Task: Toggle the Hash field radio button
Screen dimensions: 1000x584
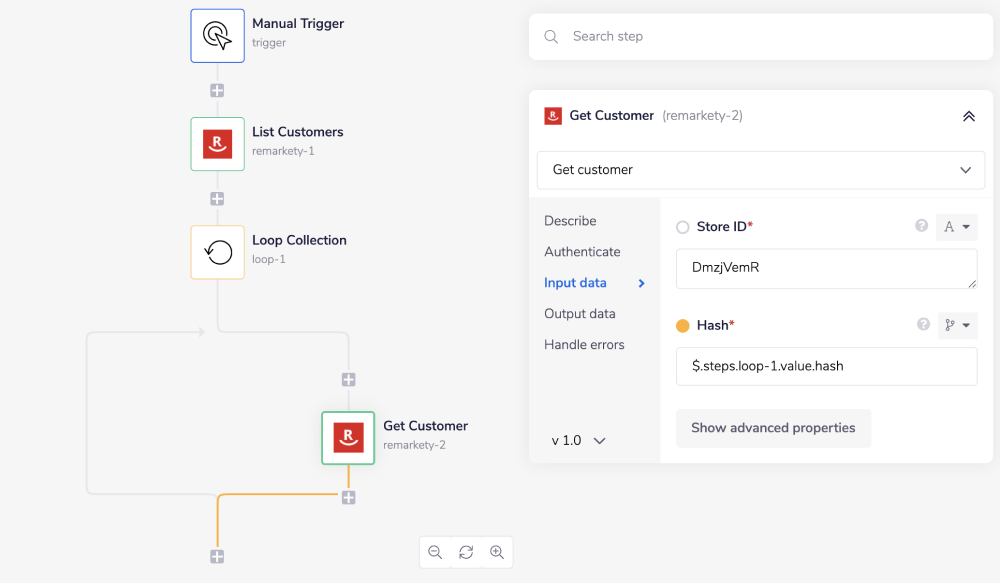Action: [x=683, y=326]
